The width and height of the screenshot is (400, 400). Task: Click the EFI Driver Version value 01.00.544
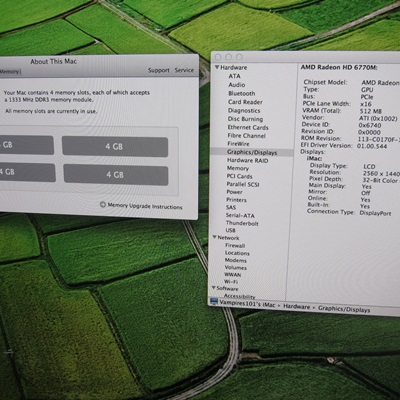[372, 146]
